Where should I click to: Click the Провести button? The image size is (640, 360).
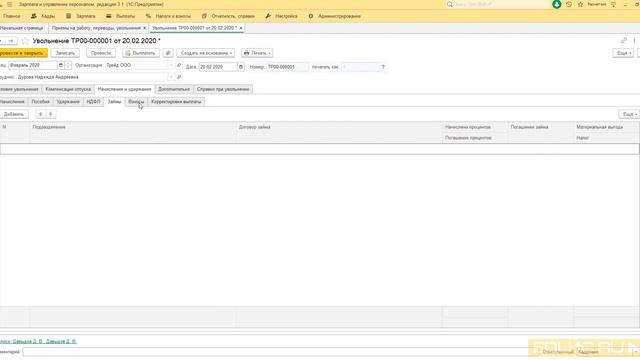point(101,53)
